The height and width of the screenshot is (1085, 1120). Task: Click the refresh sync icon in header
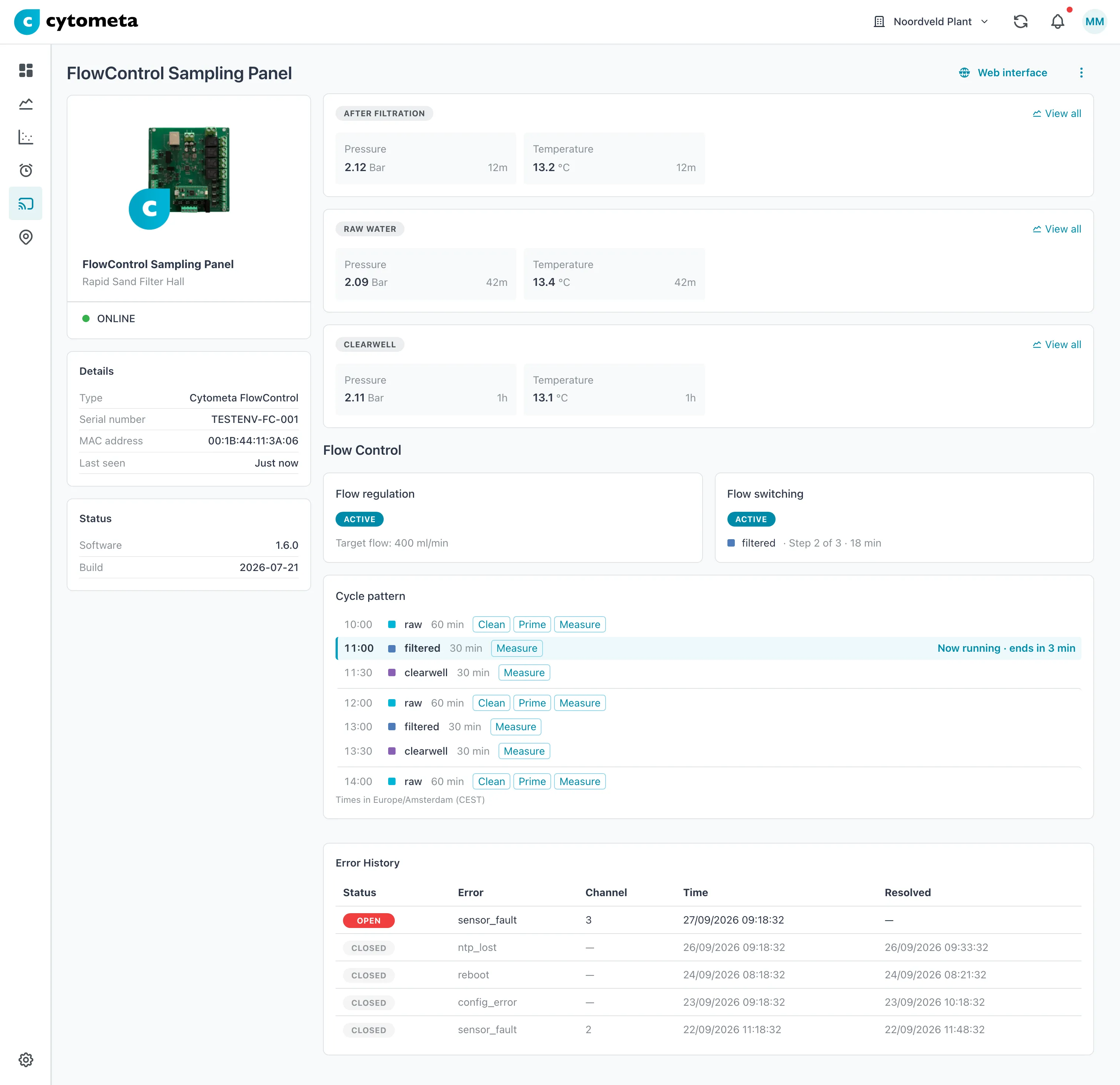tap(1020, 22)
